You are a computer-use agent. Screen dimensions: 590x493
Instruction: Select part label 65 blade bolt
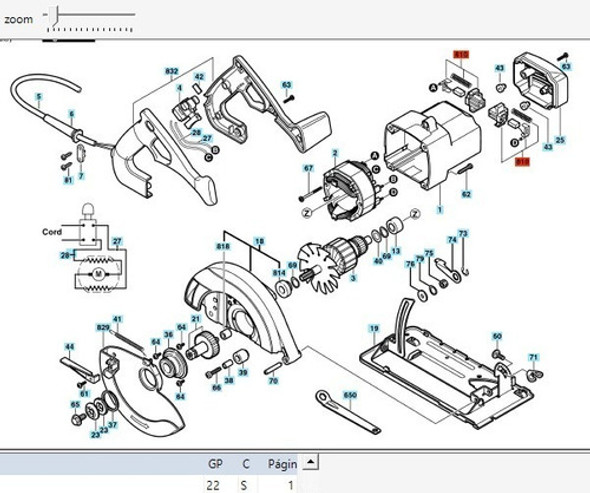coord(75,404)
